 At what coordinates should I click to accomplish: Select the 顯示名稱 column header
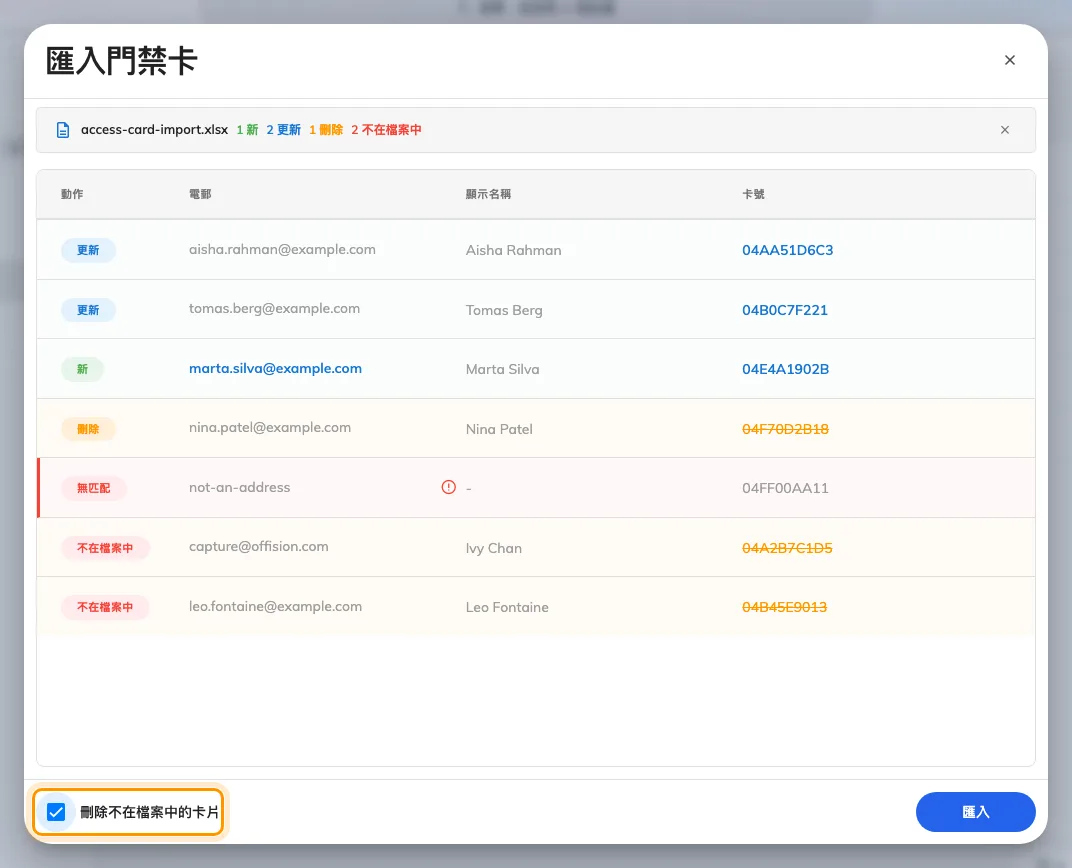pos(488,194)
